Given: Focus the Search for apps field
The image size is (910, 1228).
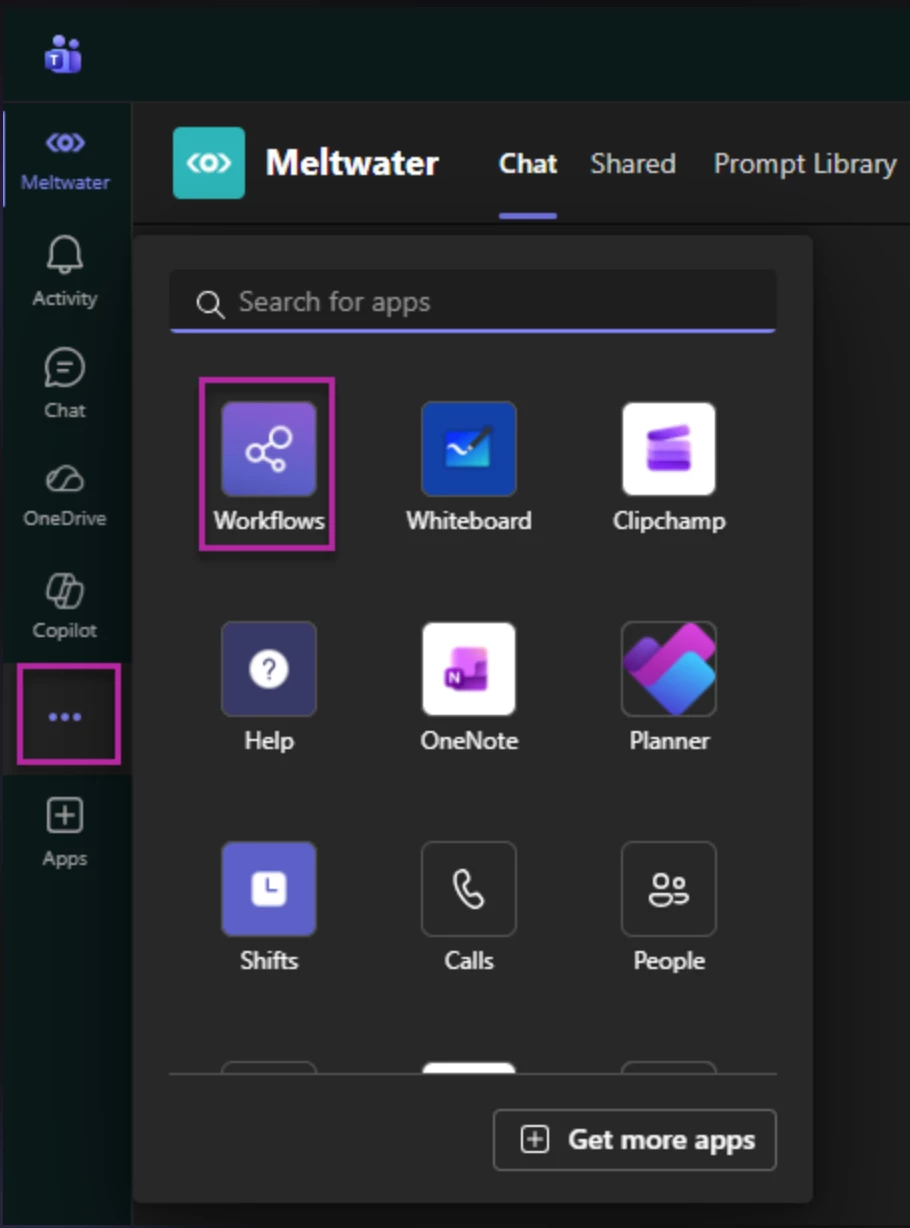Looking at the screenshot, I should coord(473,302).
